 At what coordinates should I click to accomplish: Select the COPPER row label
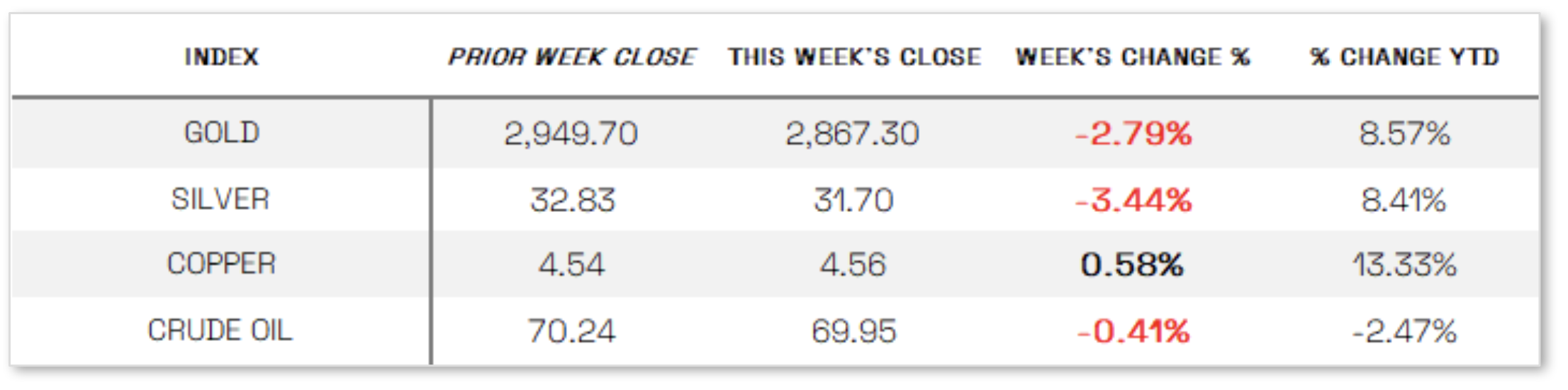(221, 264)
